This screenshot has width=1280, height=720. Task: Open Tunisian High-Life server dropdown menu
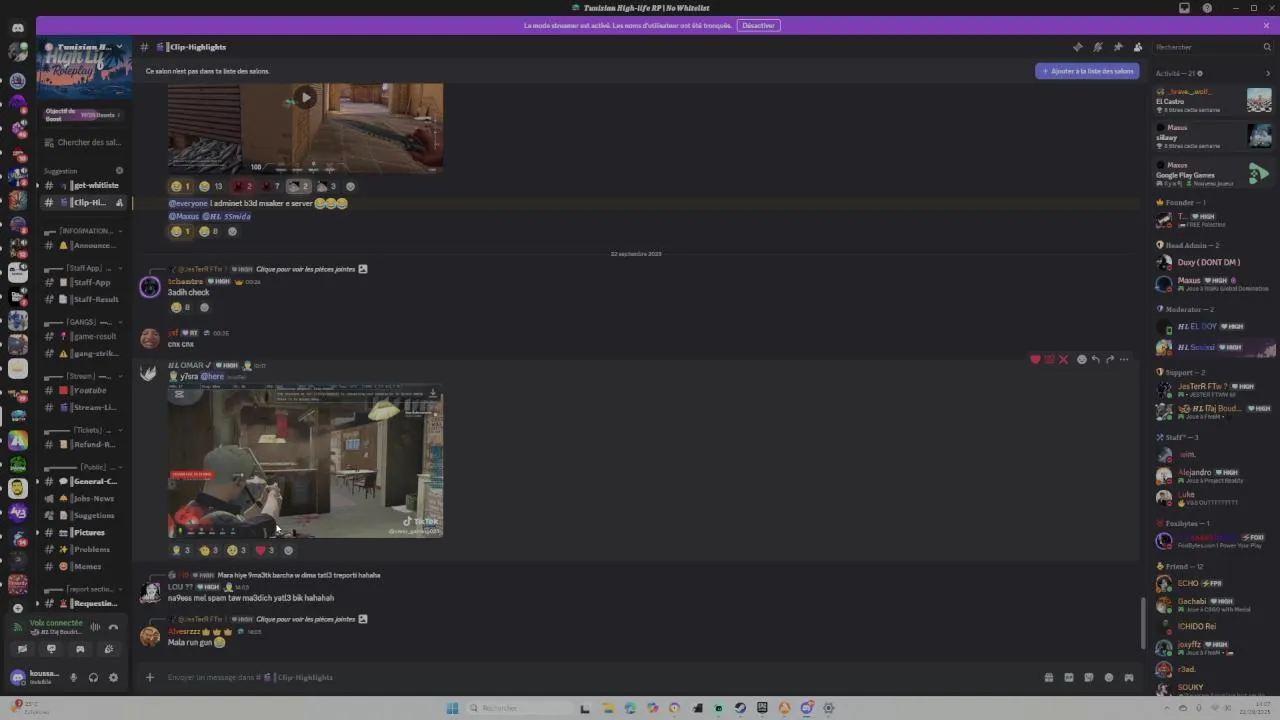(84, 47)
